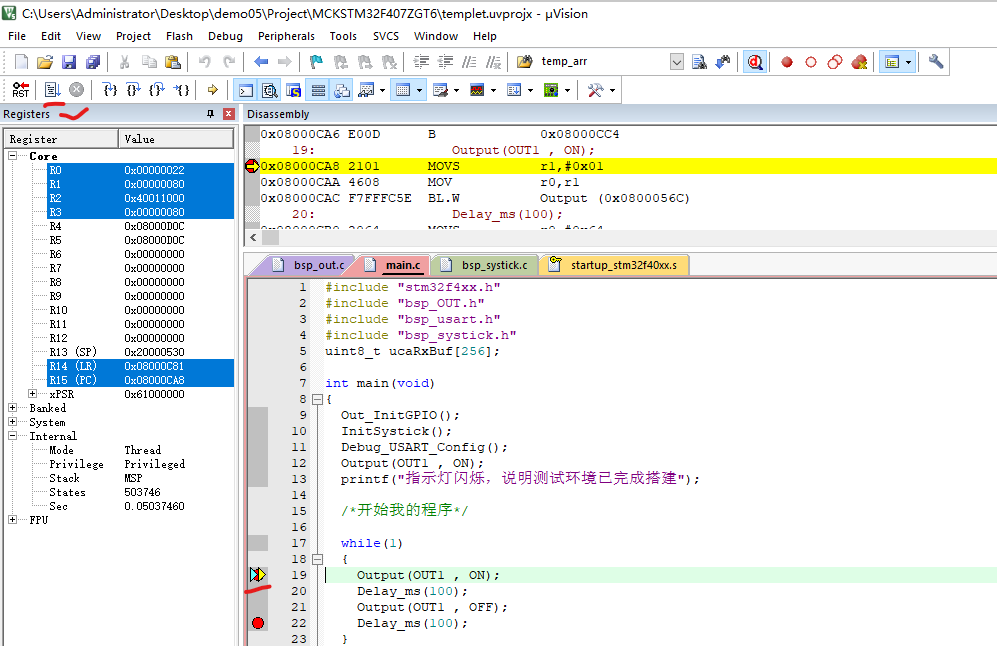This screenshot has width=997, height=646.
Task: Remove the breakpoint dot on line 22
Action: pos(258,623)
